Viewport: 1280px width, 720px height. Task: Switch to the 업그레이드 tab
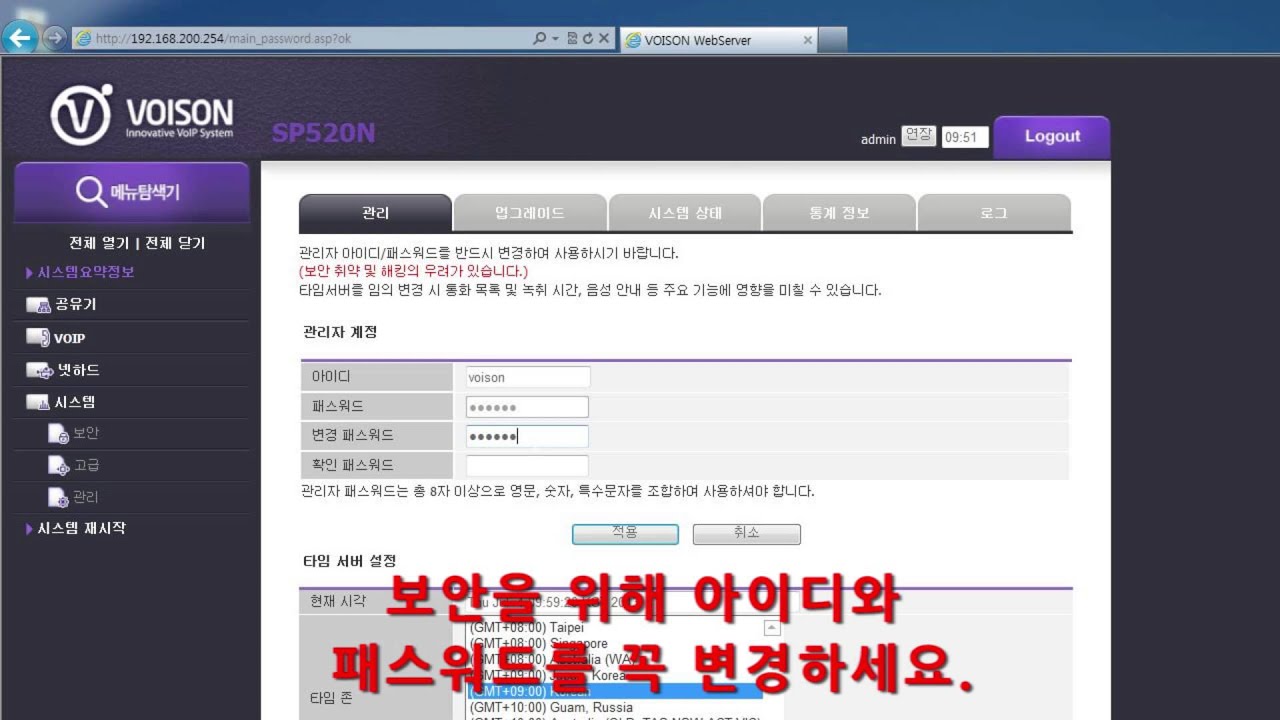tap(530, 213)
